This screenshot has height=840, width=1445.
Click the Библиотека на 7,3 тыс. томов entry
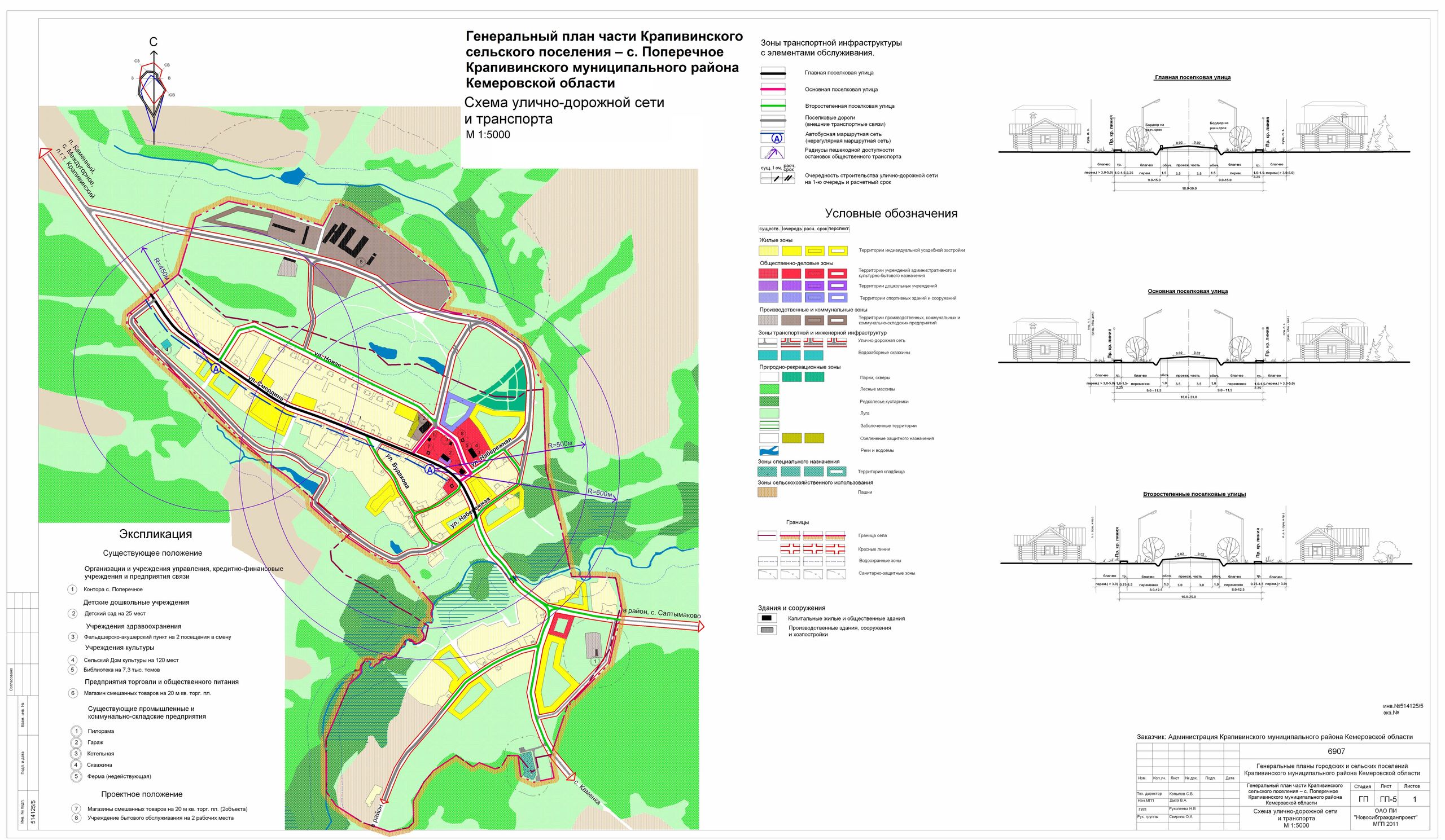coord(122,670)
